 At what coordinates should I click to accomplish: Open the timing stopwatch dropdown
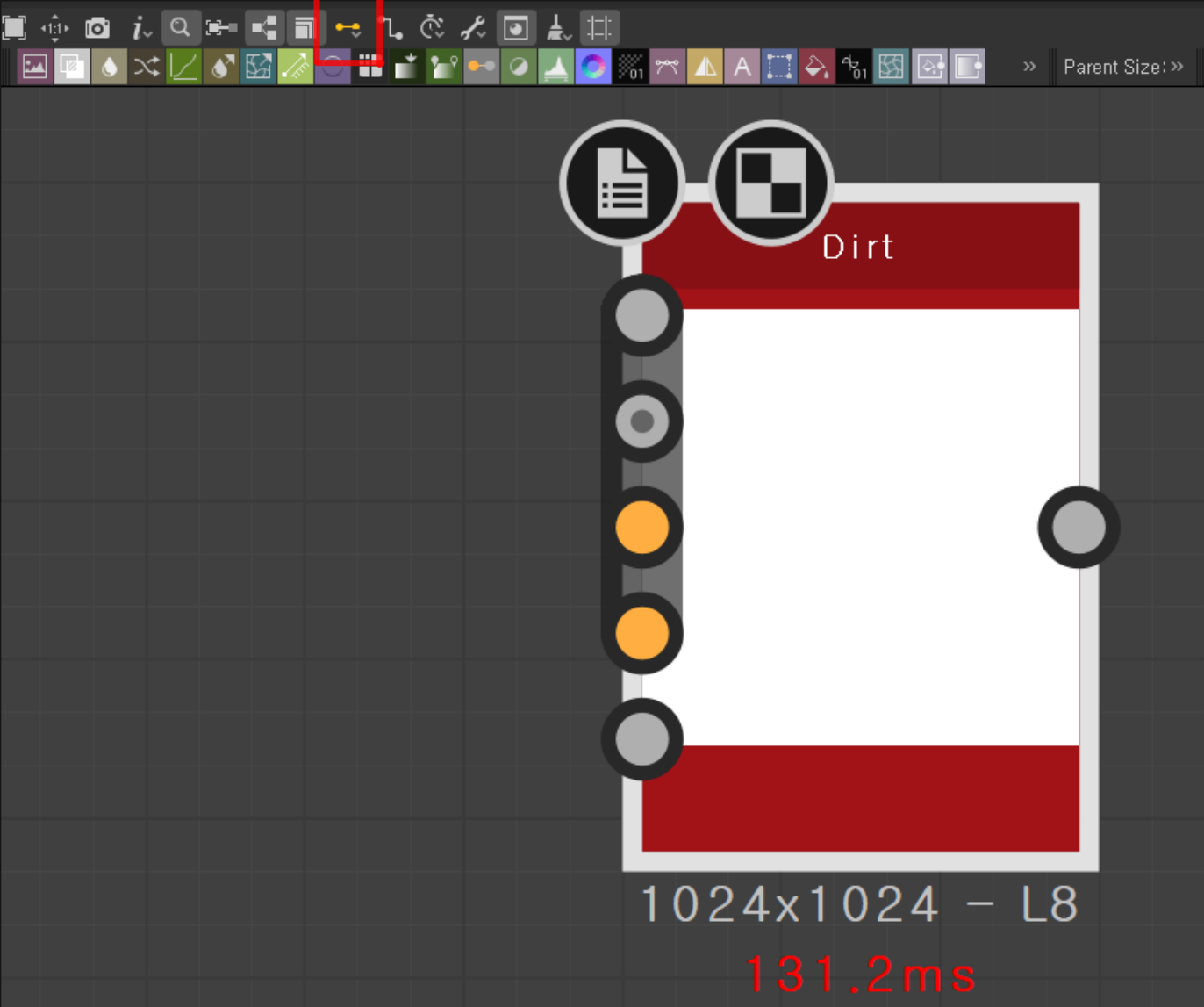click(432, 28)
